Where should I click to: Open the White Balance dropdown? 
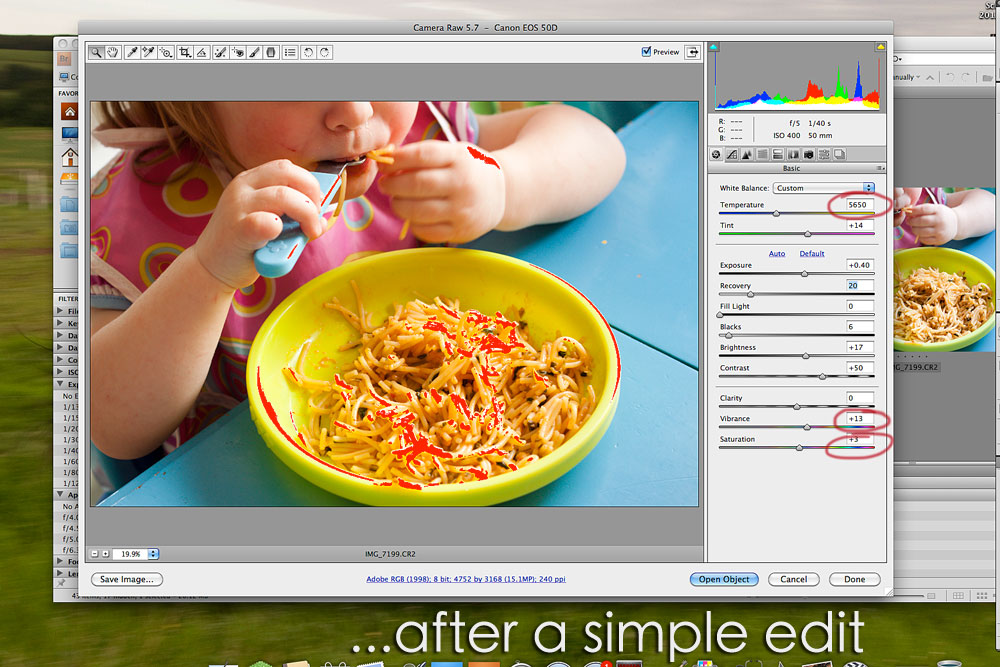tap(825, 188)
